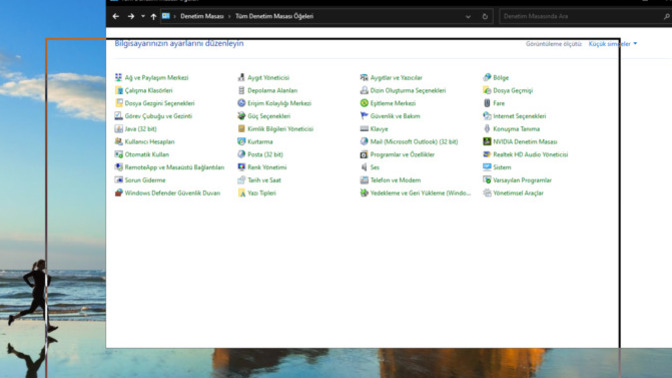Go forward with the Forward arrow
The height and width of the screenshot is (378, 672).
(131, 16)
